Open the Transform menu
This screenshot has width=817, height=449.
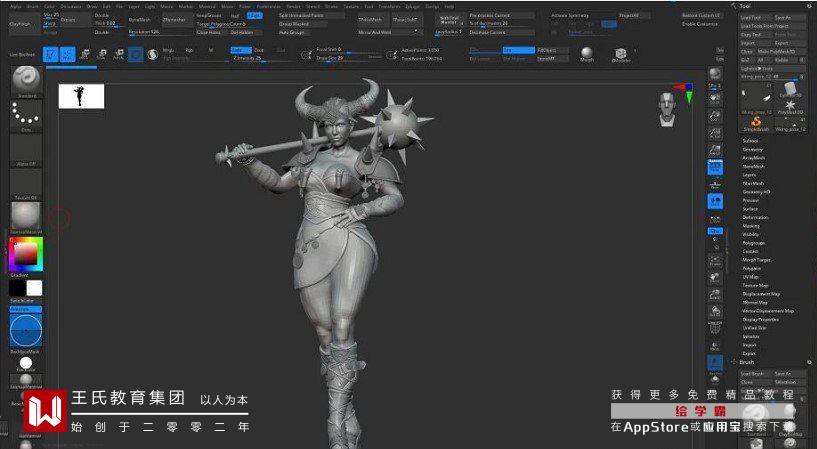click(x=389, y=6)
